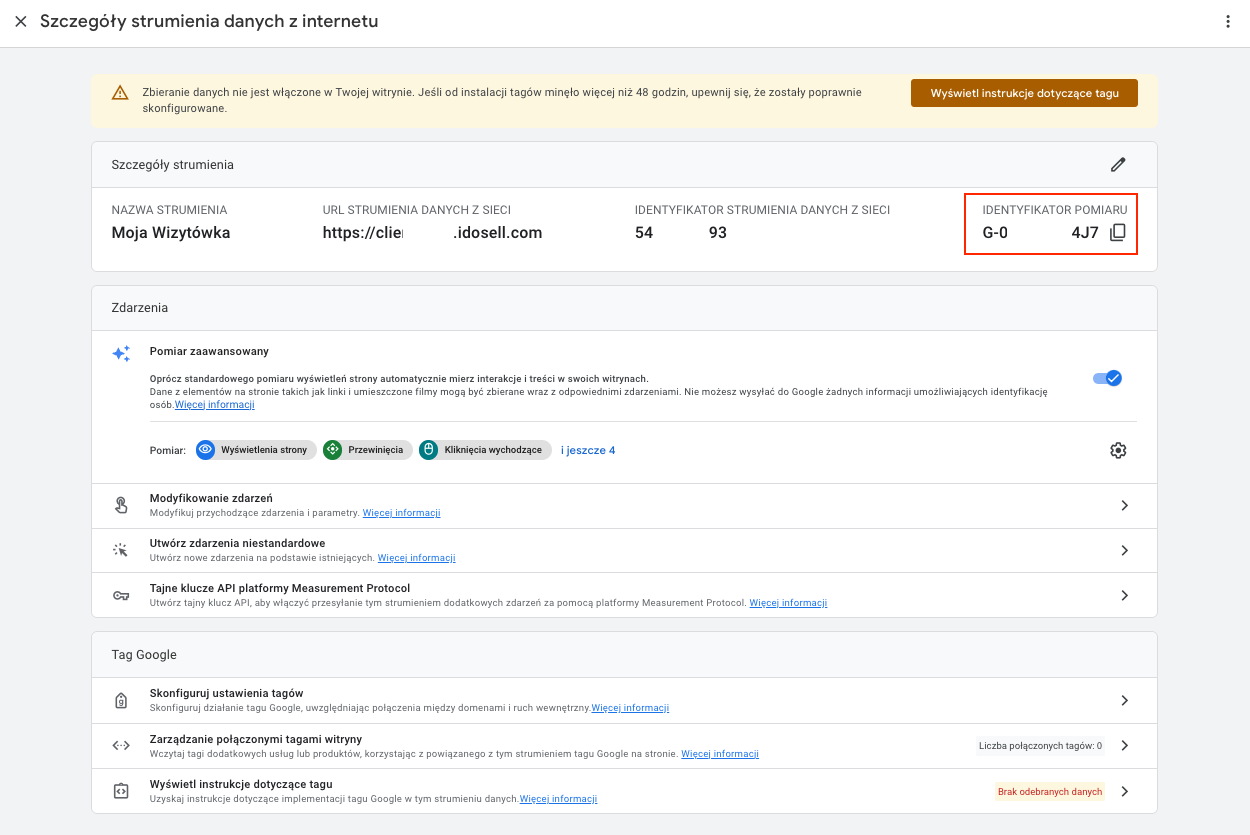Click the API secret key icon
Screen dimensions: 1250x835
121,595
